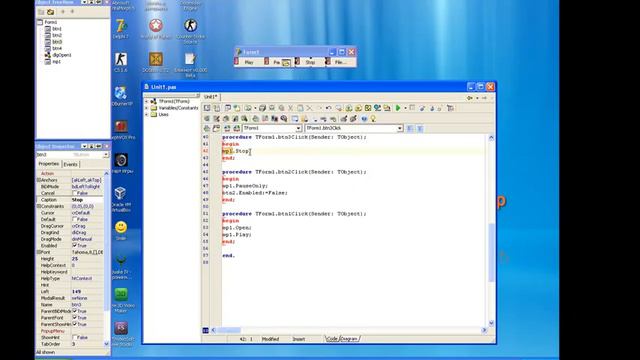Click the green Run arrow in the editor toolbar

pos(398,108)
